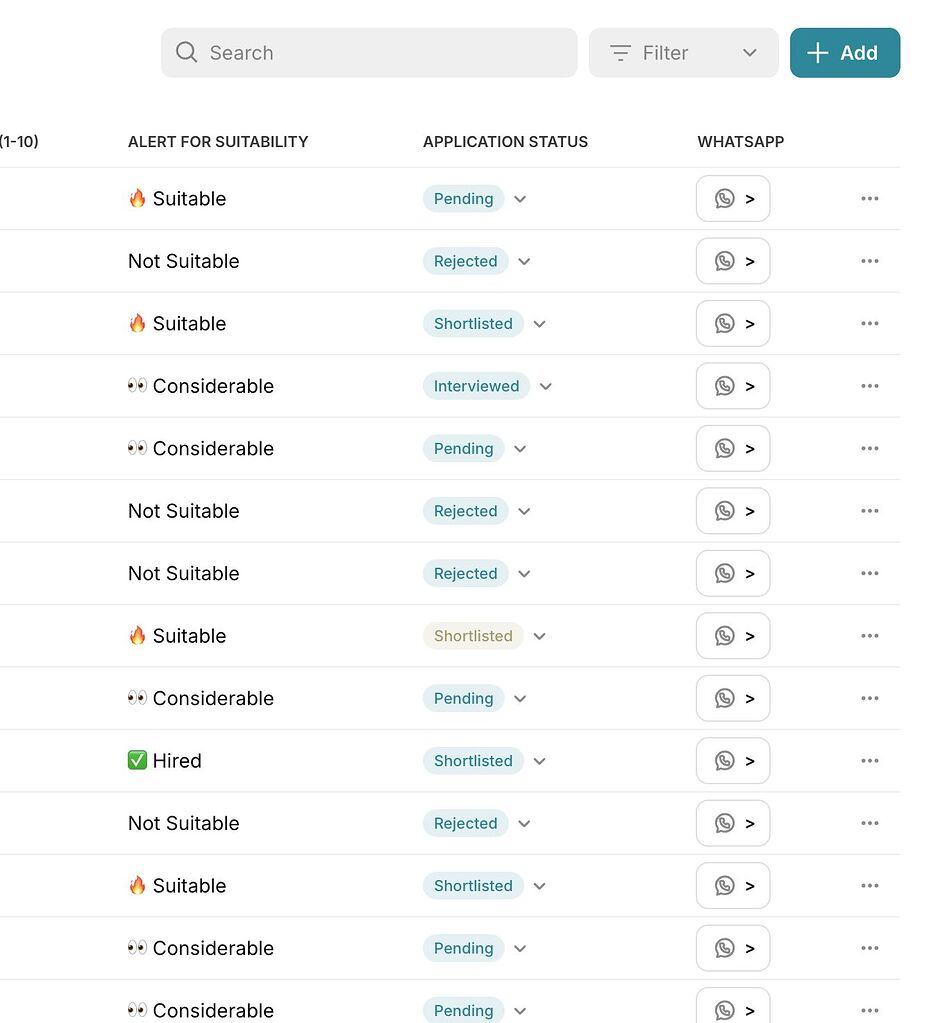
Task: Click the filter lines icon on the Filter control
Action: (620, 53)
